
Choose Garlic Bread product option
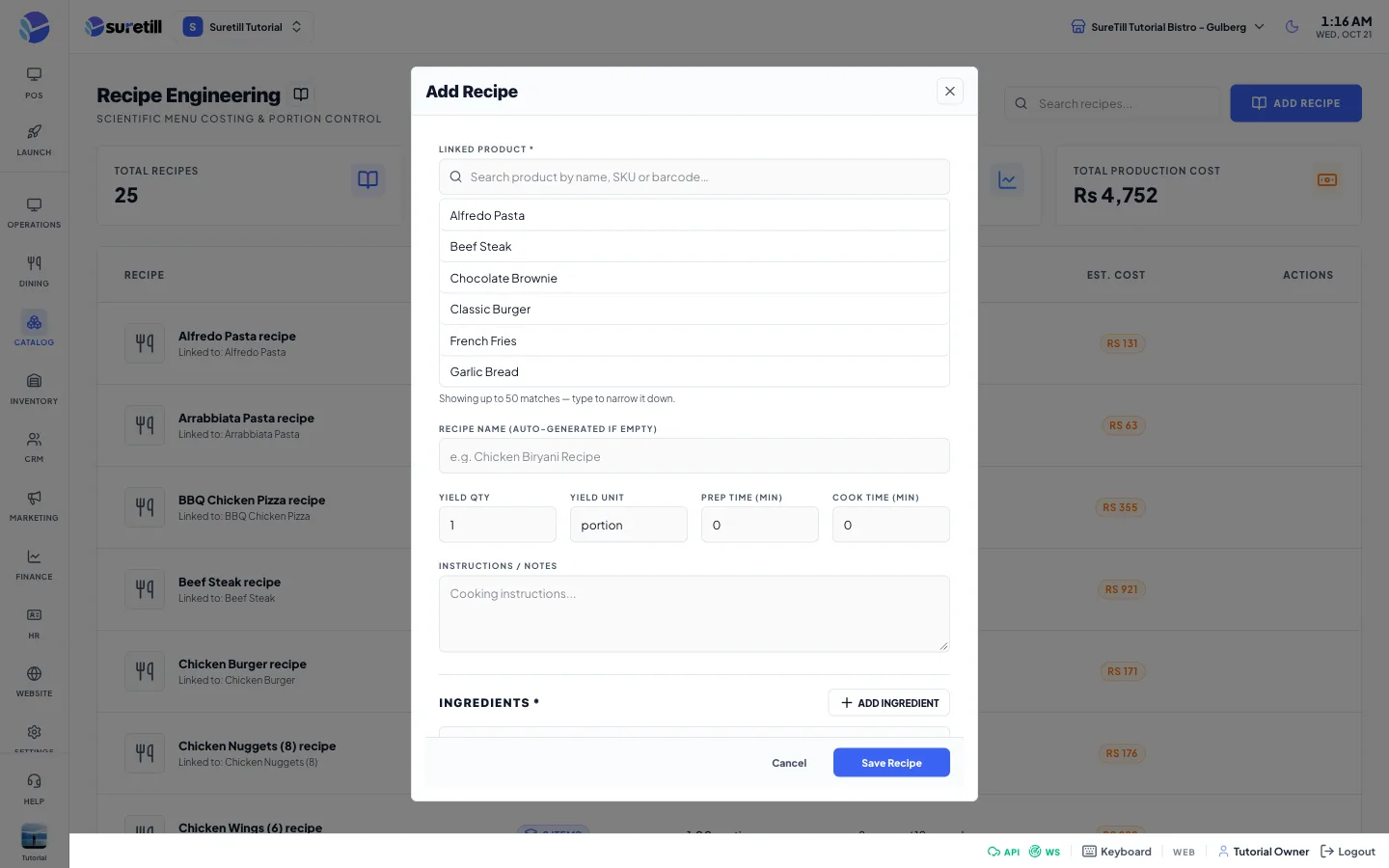tap(694, 372)
